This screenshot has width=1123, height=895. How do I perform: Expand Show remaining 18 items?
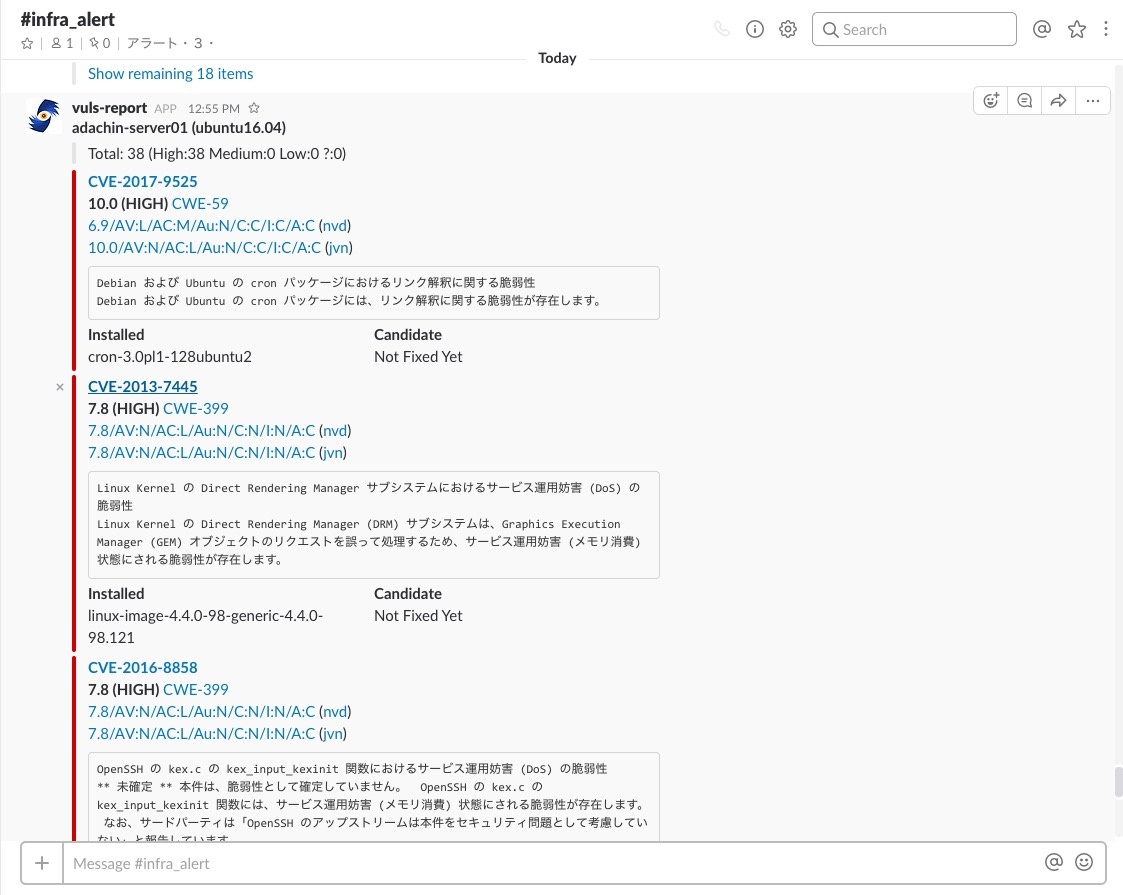[x=170, y=74]
